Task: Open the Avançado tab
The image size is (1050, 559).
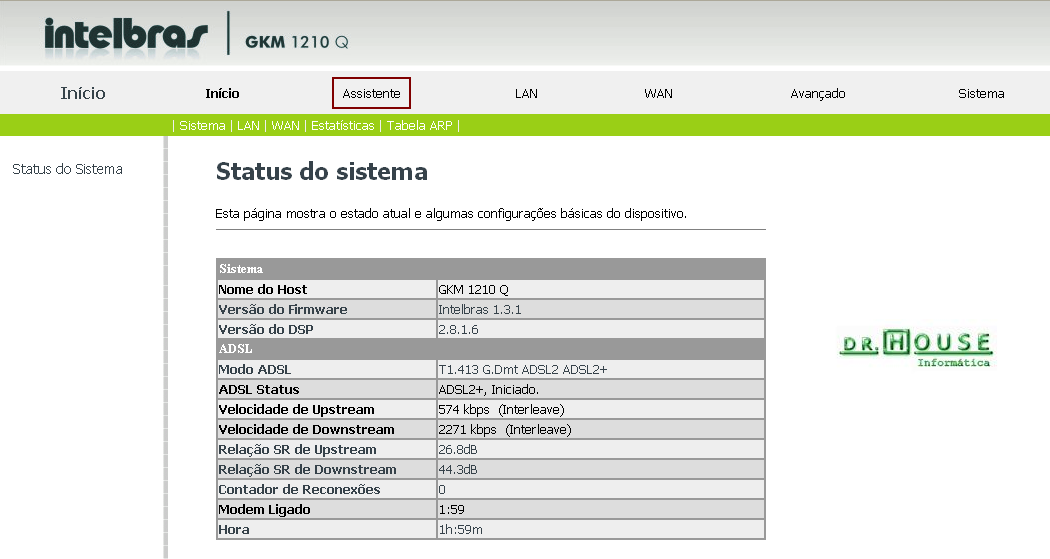Action: pyautogui.click(x=818, y=94)
